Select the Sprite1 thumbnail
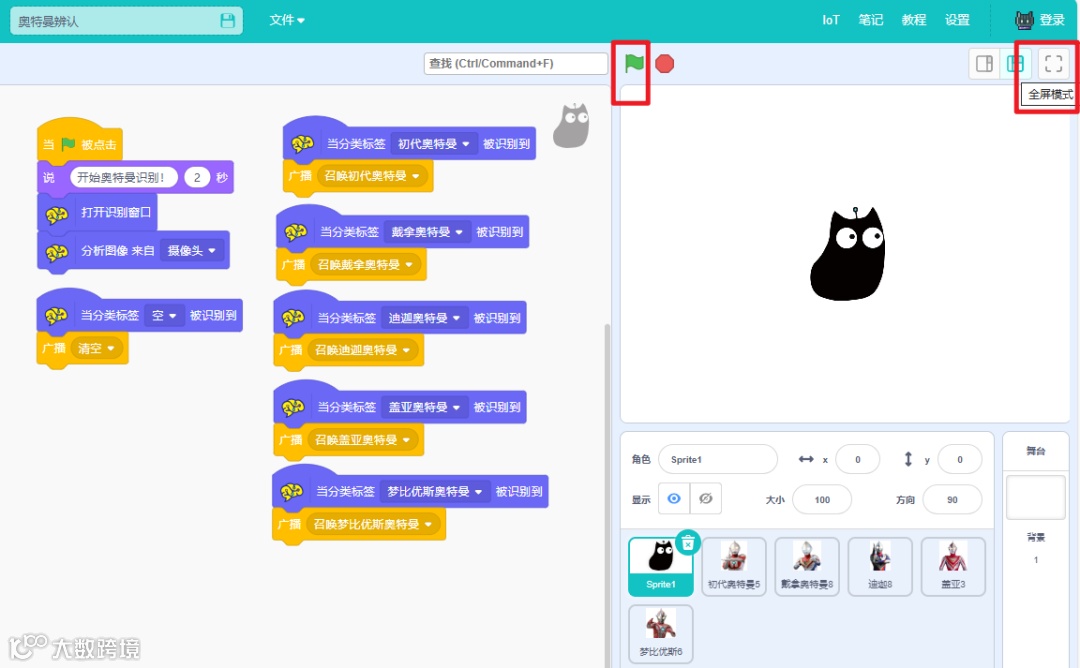Viewport: 1080px width, 668px height. pos(661,567)
